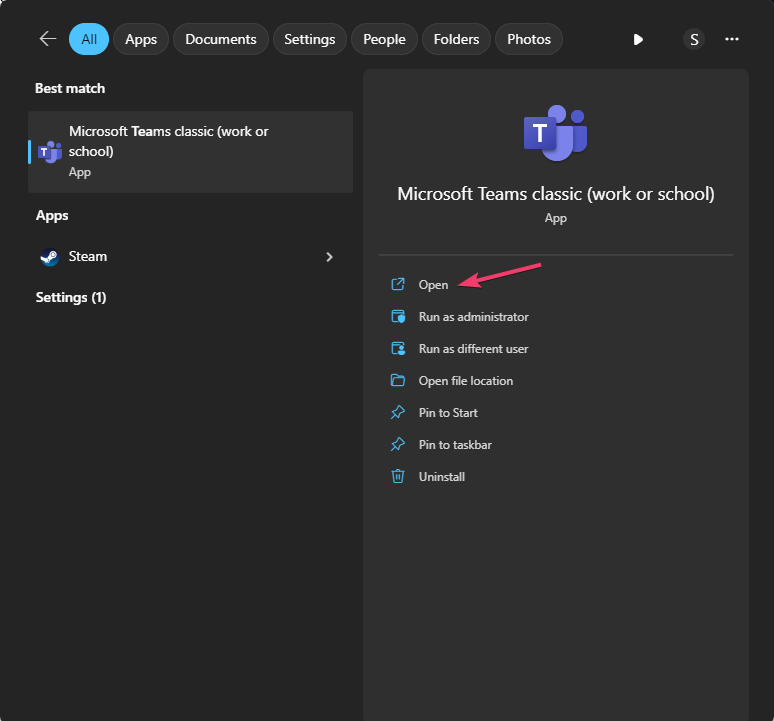
Task: Switch to the Apps filter tab
Action: 141,39
